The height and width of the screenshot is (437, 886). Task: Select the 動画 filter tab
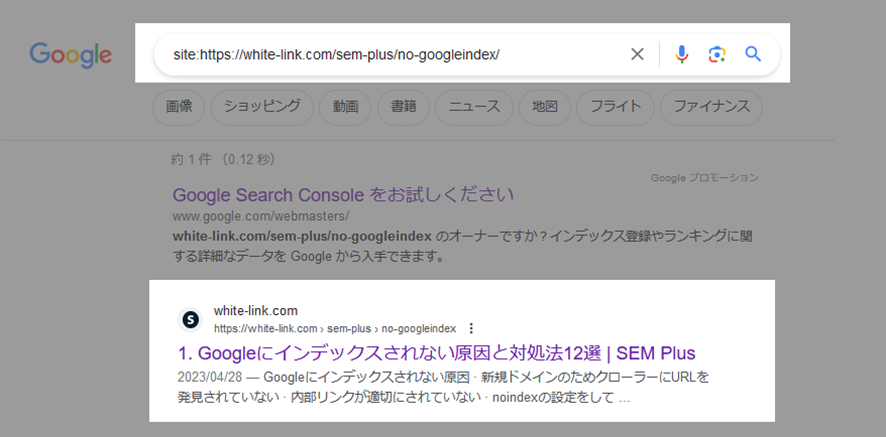[345, 107]
